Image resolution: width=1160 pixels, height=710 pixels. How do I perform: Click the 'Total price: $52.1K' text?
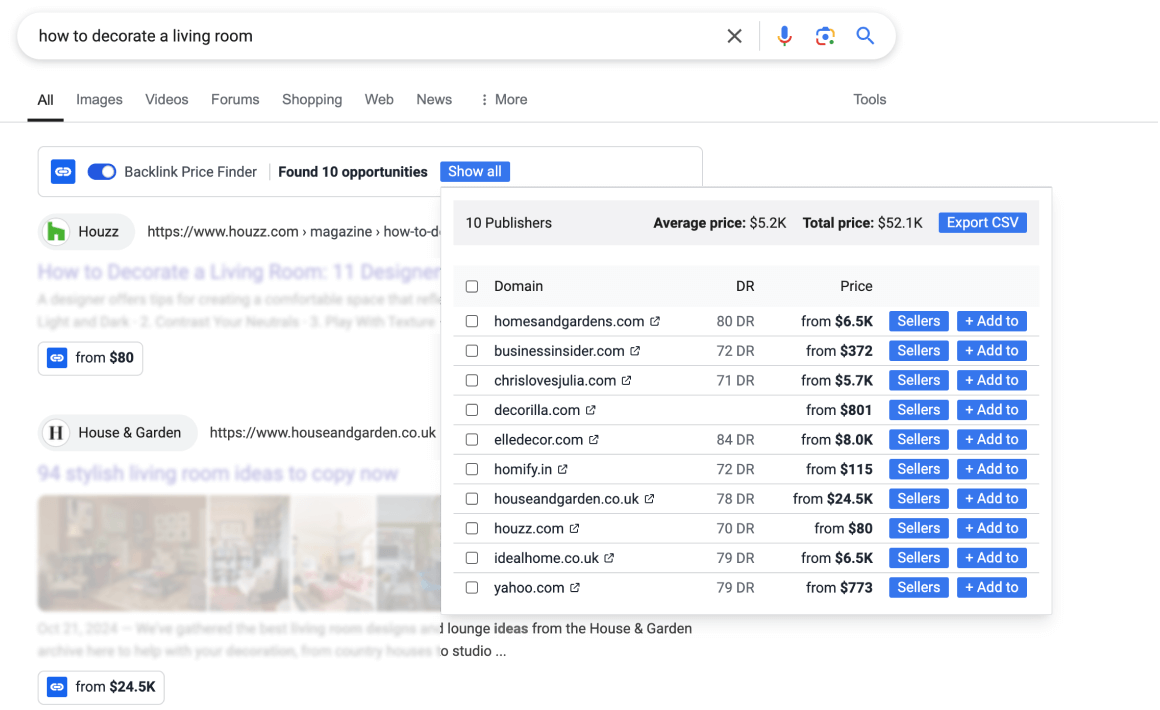click(x=863, y=223)
